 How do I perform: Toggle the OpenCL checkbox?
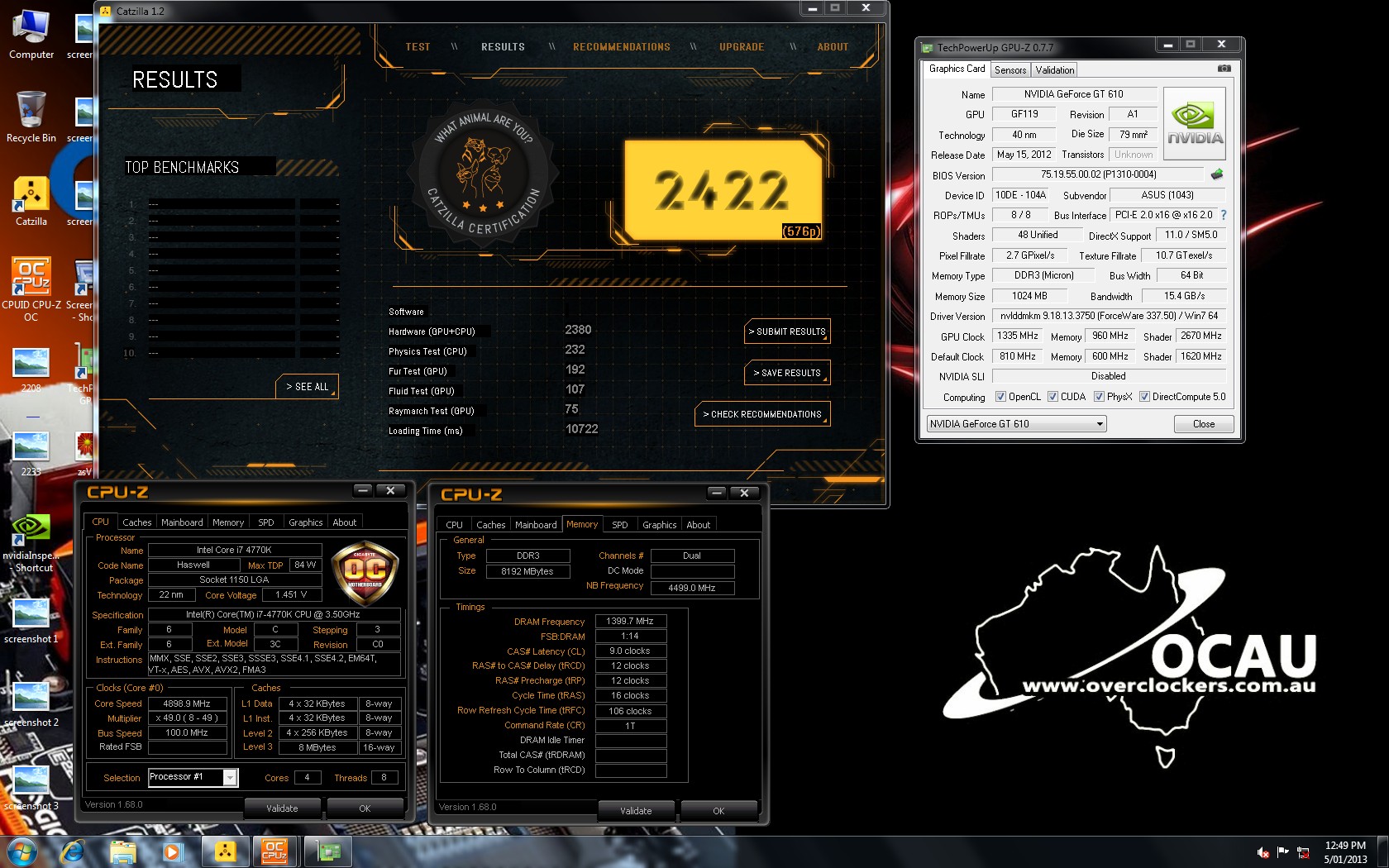coord(1000,397)
